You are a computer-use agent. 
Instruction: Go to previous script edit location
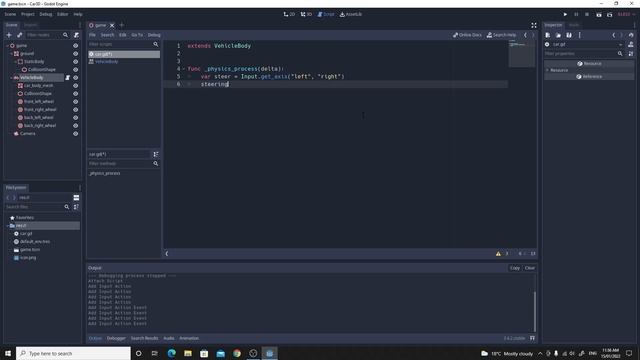point(526,35)
